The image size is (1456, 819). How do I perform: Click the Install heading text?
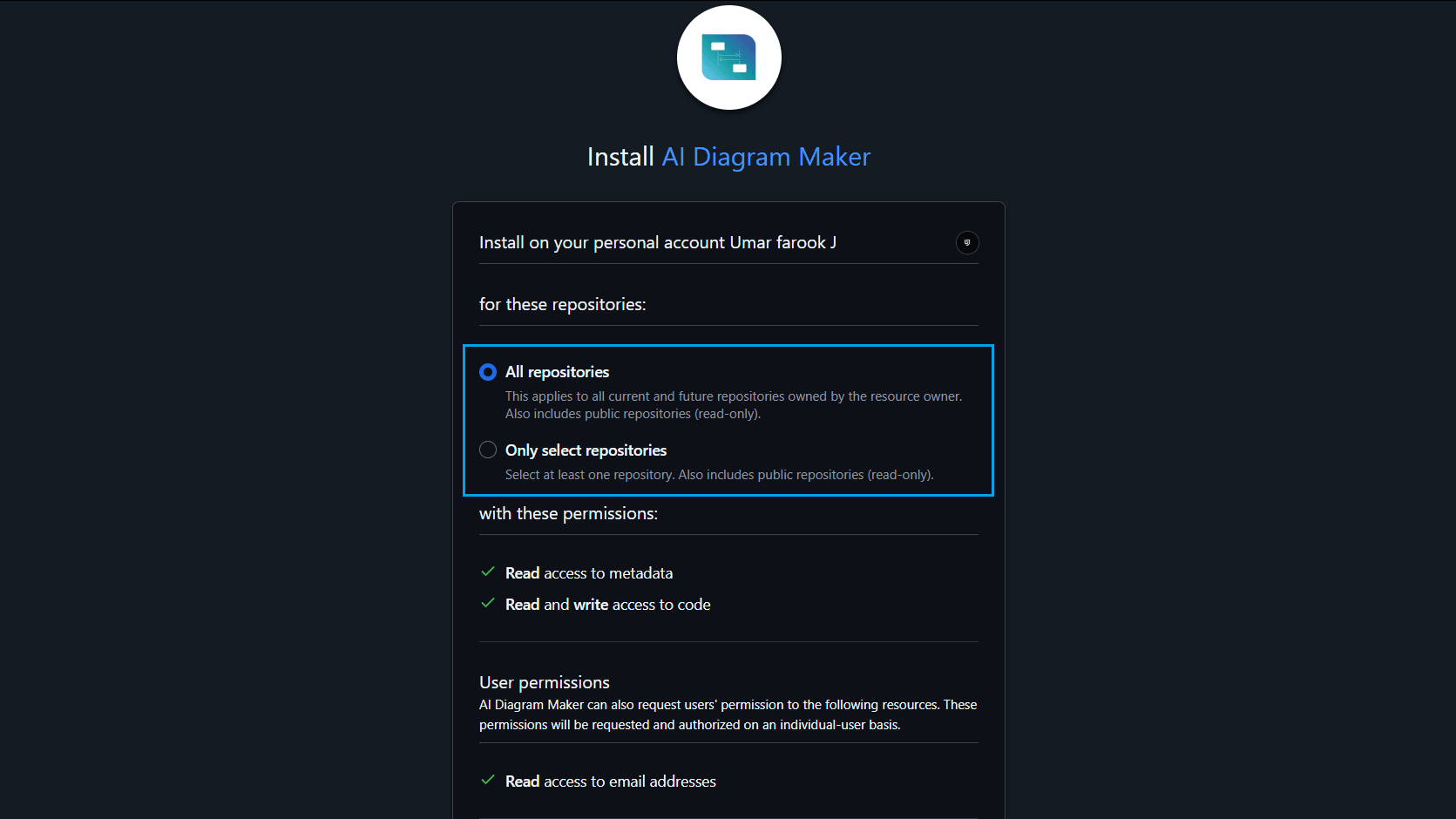point(620,157)
